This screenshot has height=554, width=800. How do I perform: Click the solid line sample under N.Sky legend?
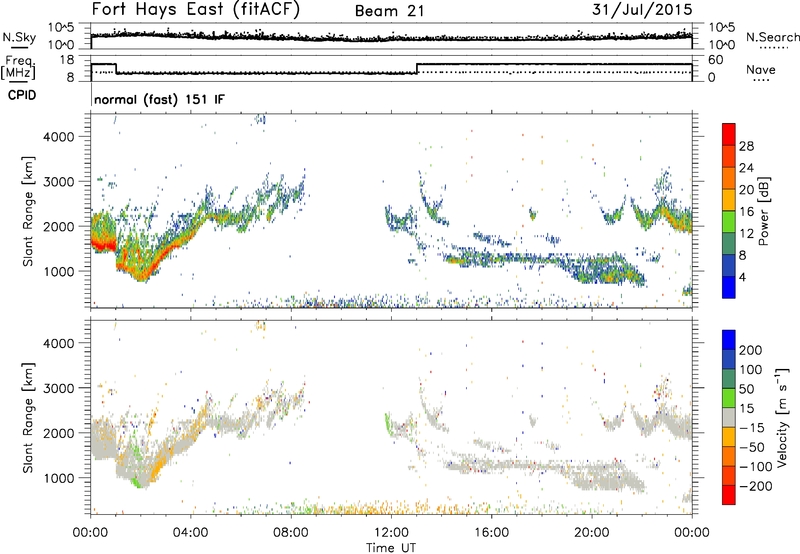click(x=19, y=47)
